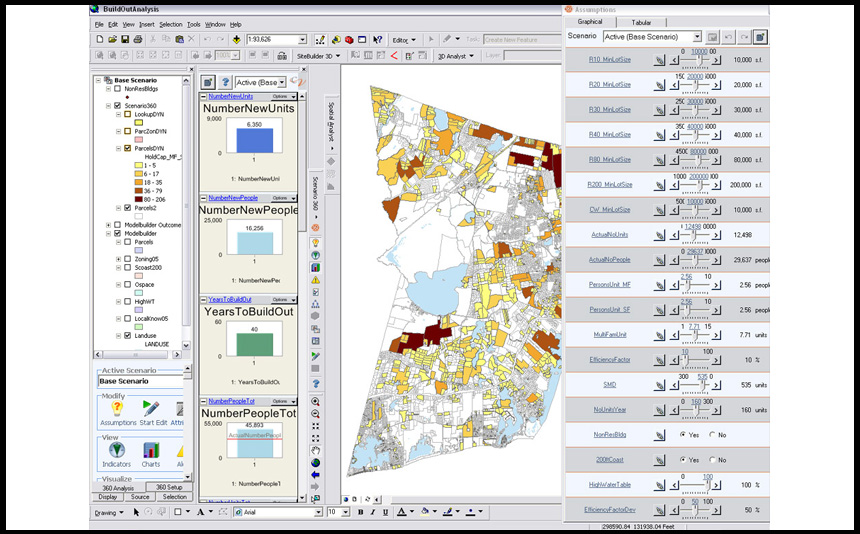Click the Zoom Out tool on vertical toolbar
The height and width of the screenshot is (534, 860).
pos(315,414)
